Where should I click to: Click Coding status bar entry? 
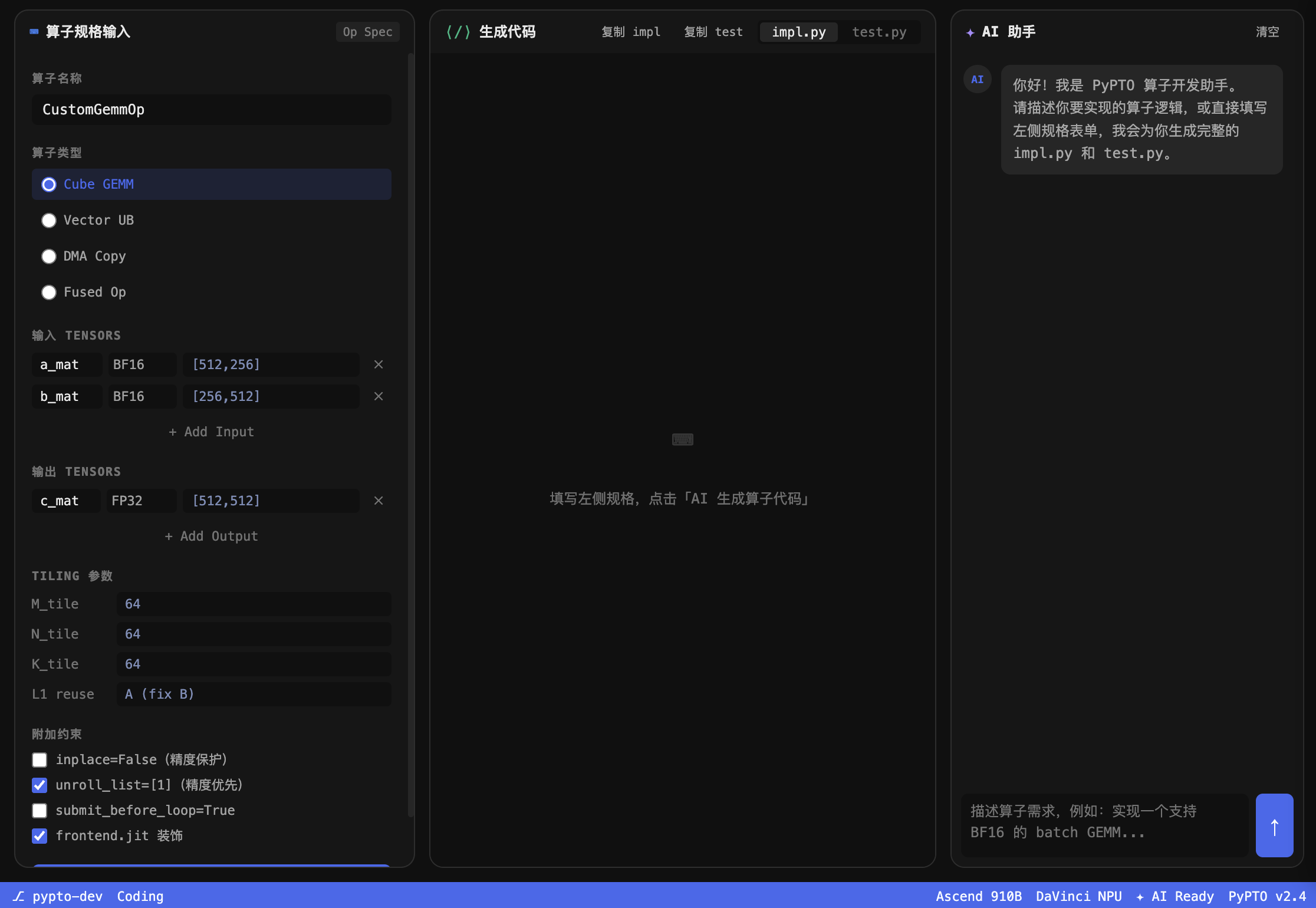[140, 896]
